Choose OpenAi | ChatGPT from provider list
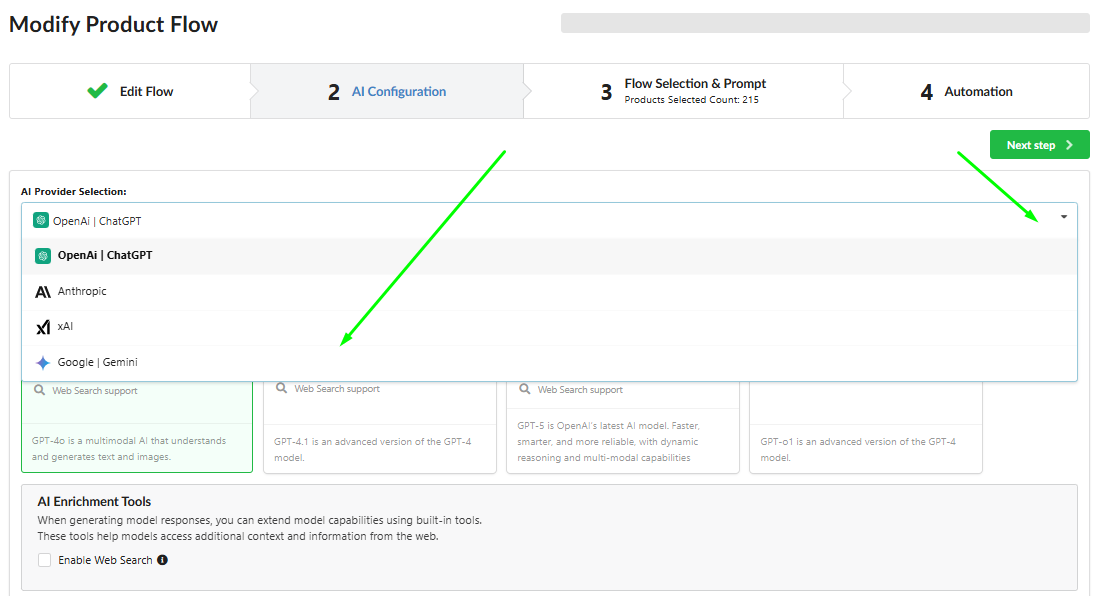 (x=549, y=256)
